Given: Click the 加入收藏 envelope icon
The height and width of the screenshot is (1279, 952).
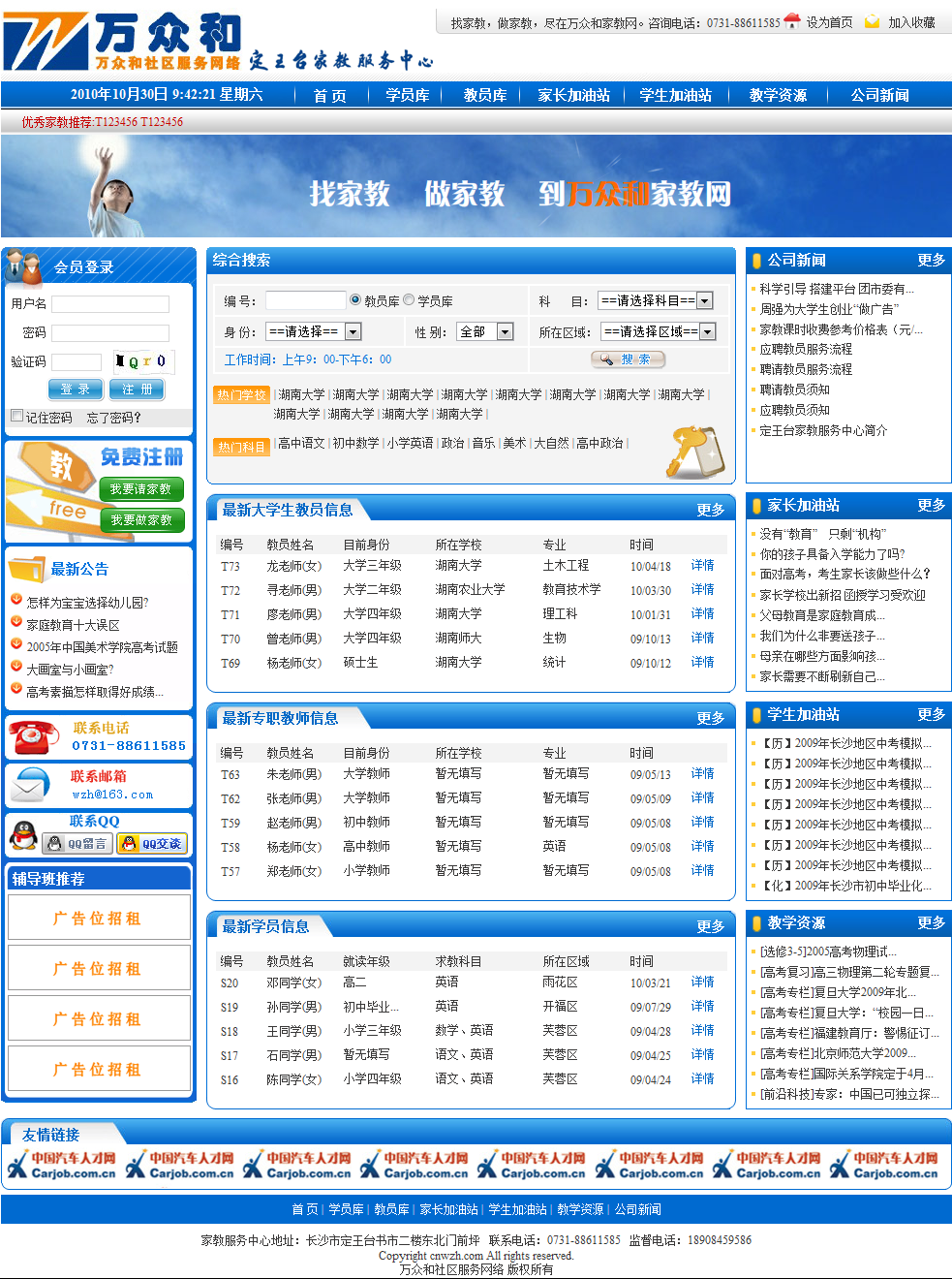Looking at the screenshot, I should (873, 21).
